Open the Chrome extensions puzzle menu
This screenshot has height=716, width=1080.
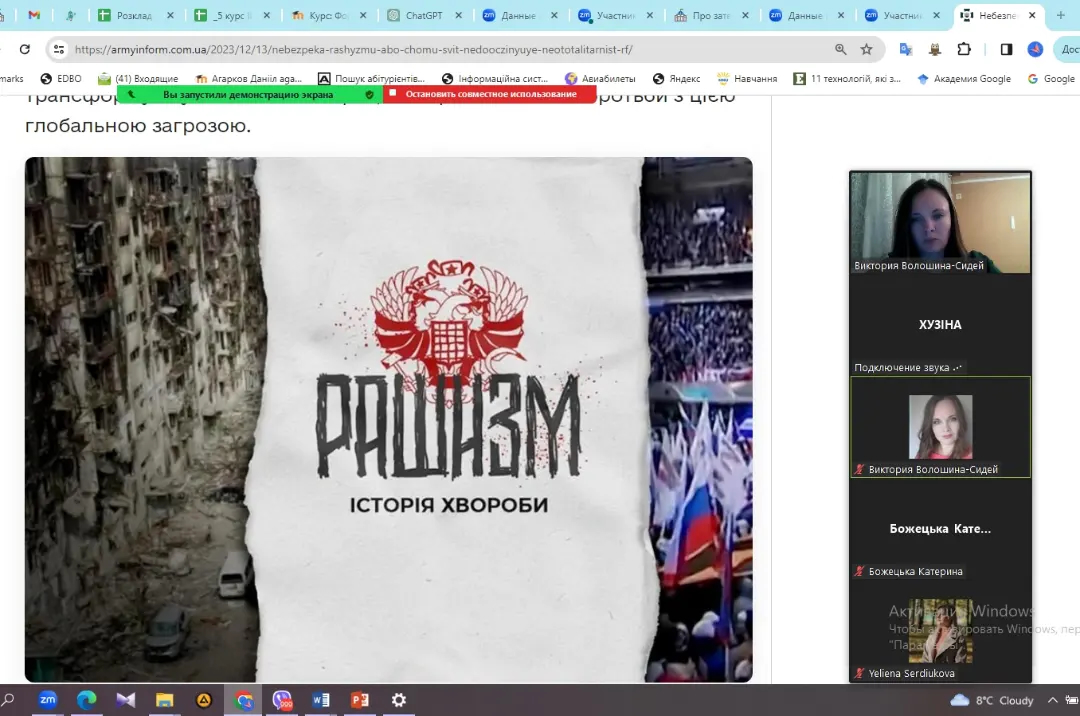click(x=964, y=49)
